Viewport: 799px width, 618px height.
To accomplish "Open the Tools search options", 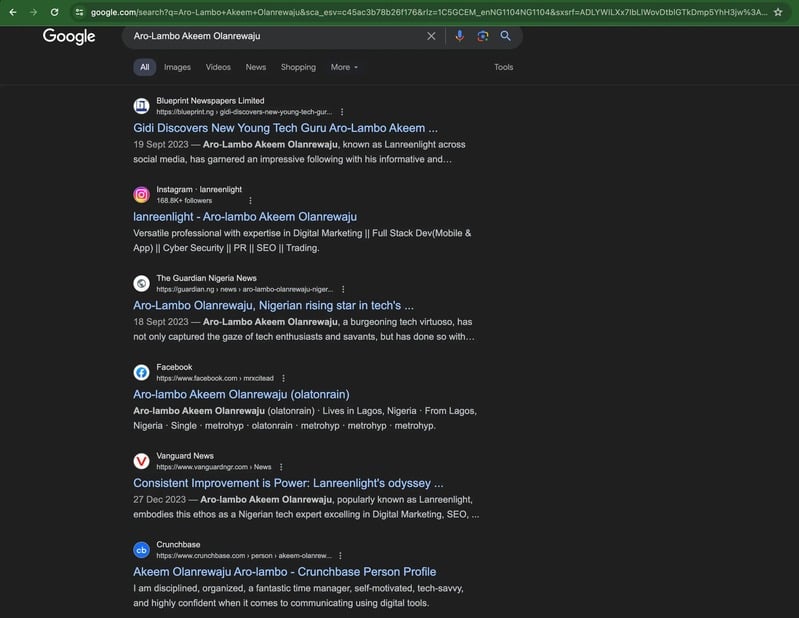I will (x=503, y=67).
